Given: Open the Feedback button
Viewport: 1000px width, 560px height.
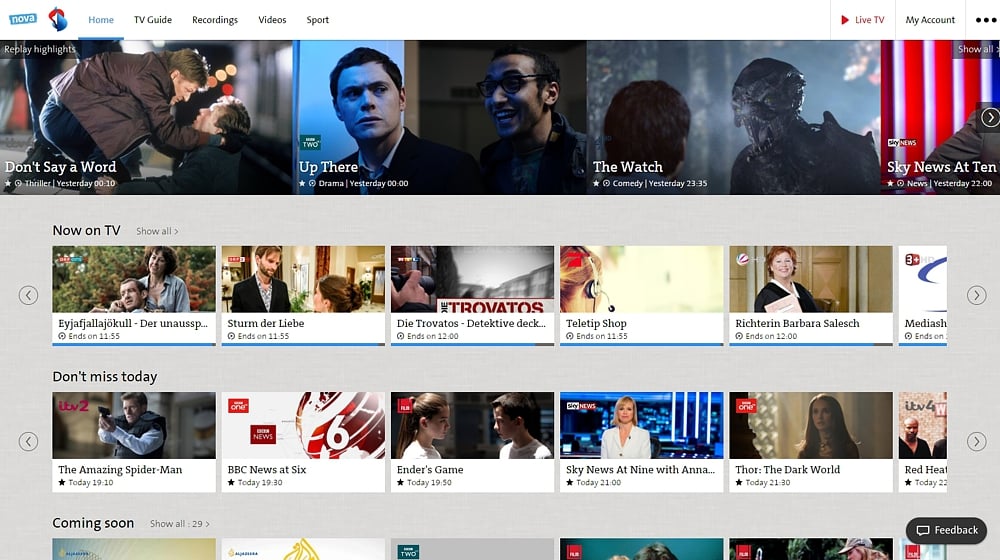Looking at the screenshot, I should [x=946, y=531].
